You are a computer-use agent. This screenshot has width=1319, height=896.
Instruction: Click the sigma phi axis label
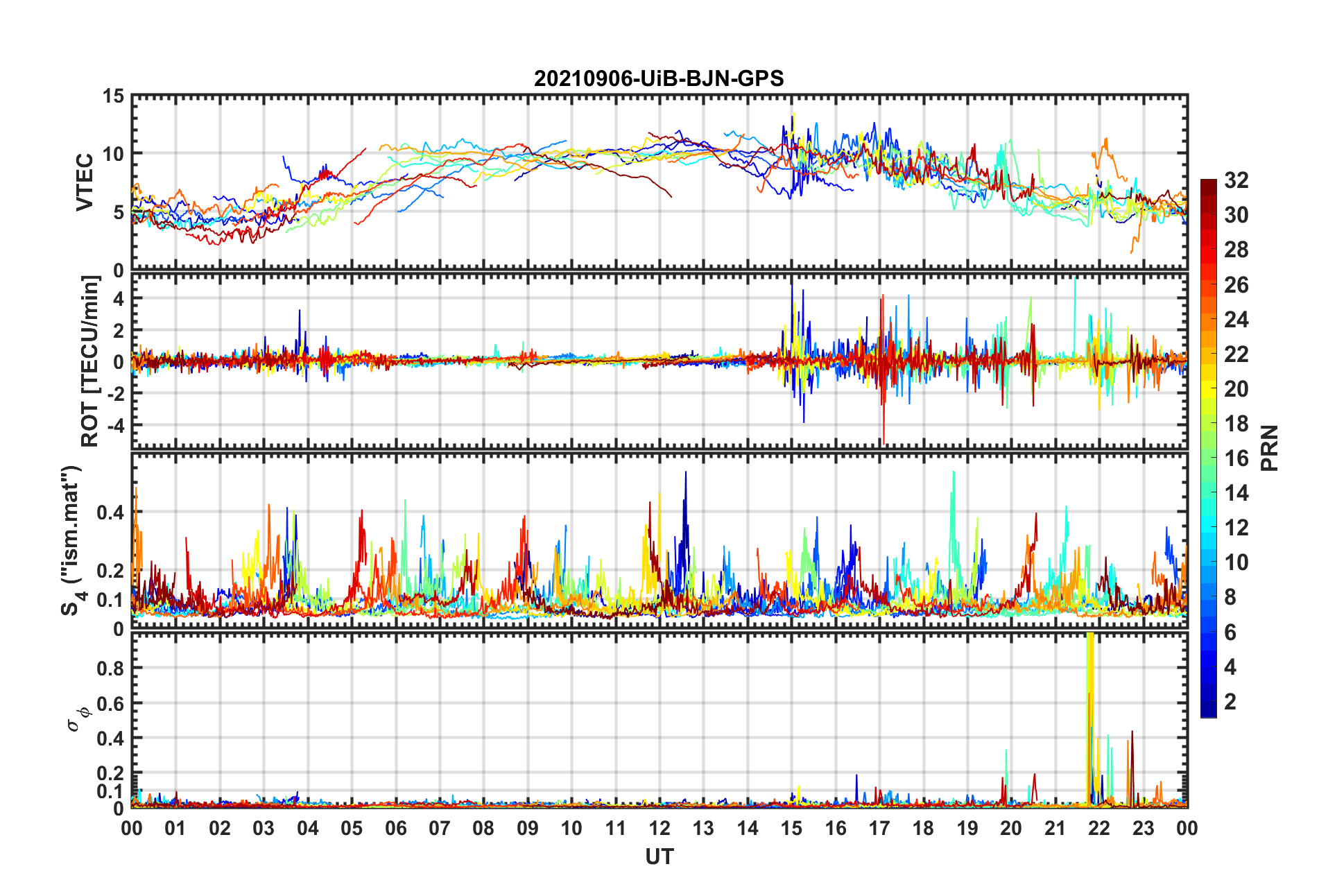click(77, 718)
